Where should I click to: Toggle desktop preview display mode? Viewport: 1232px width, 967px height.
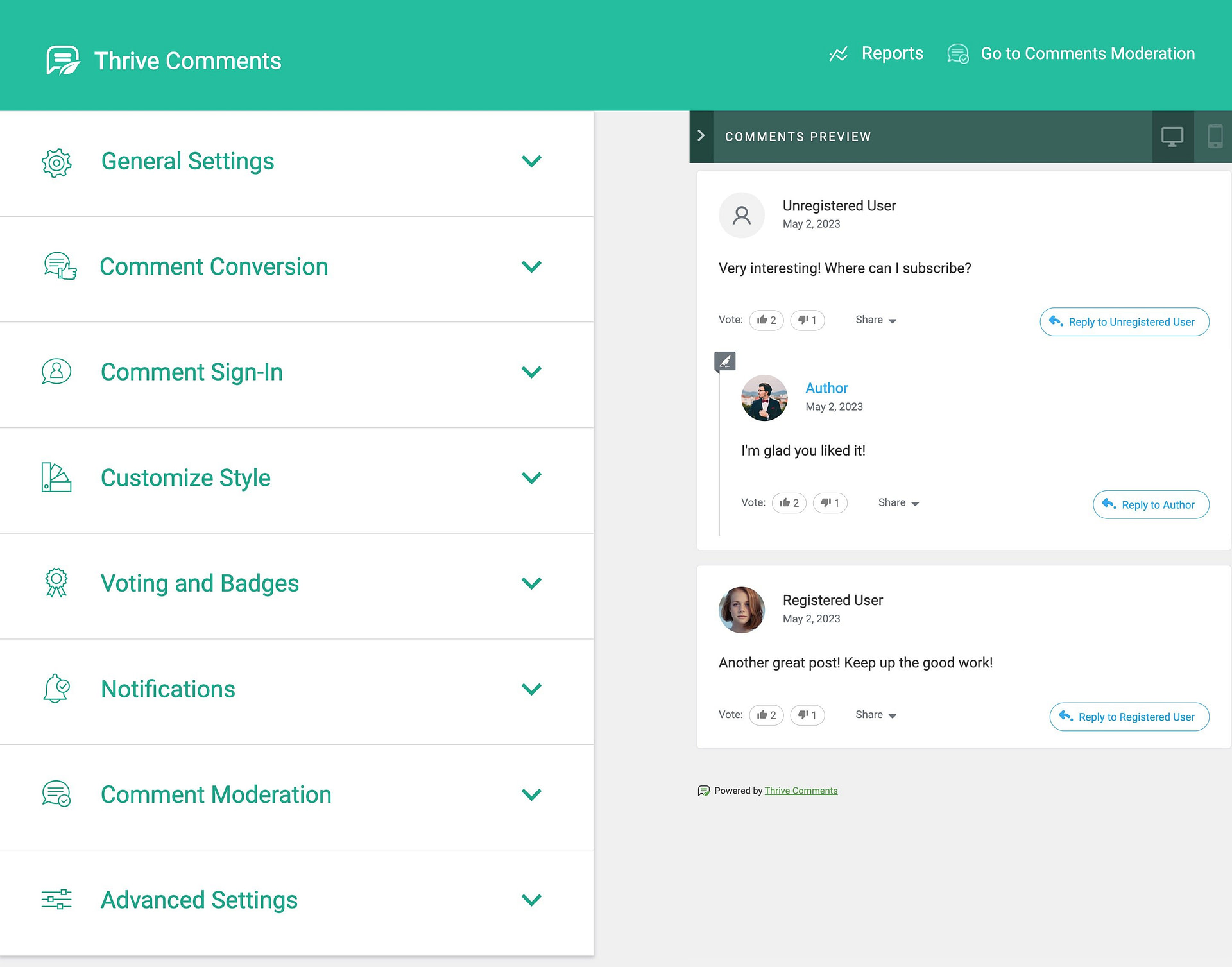1172,137
